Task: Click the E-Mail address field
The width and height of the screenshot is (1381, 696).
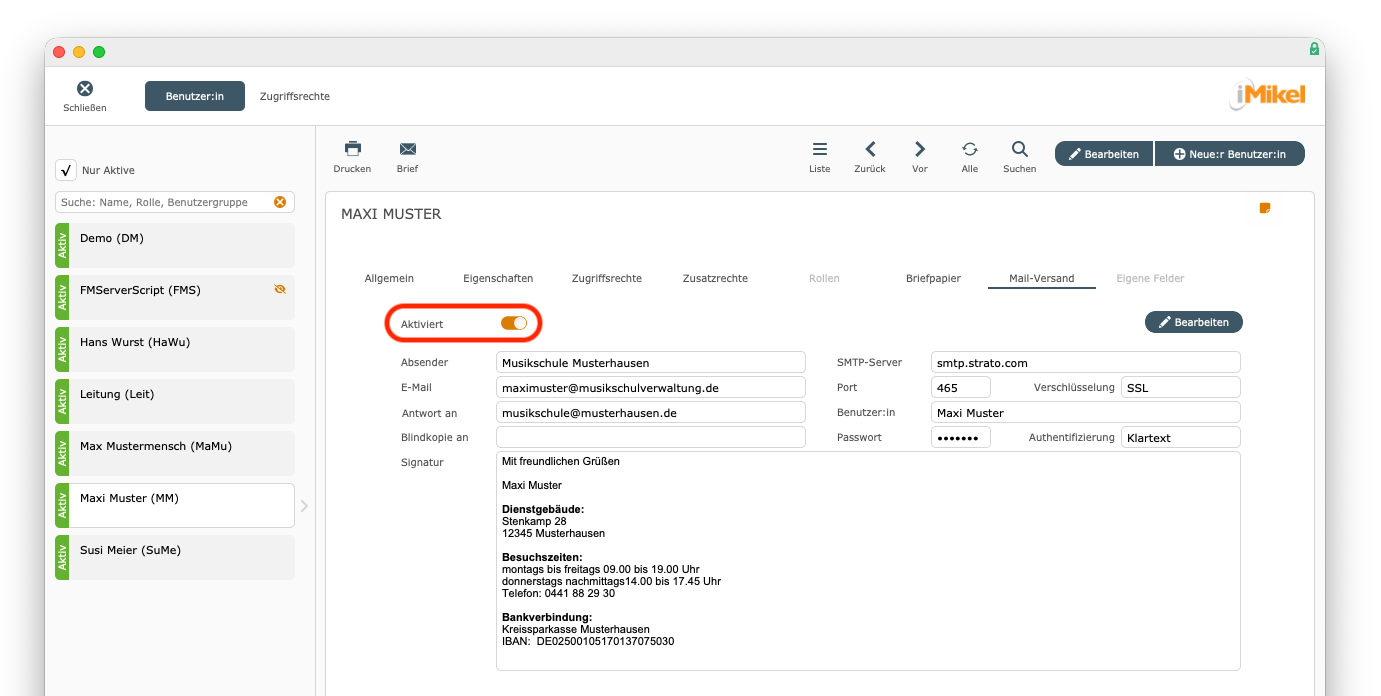Action: [650, 387]
